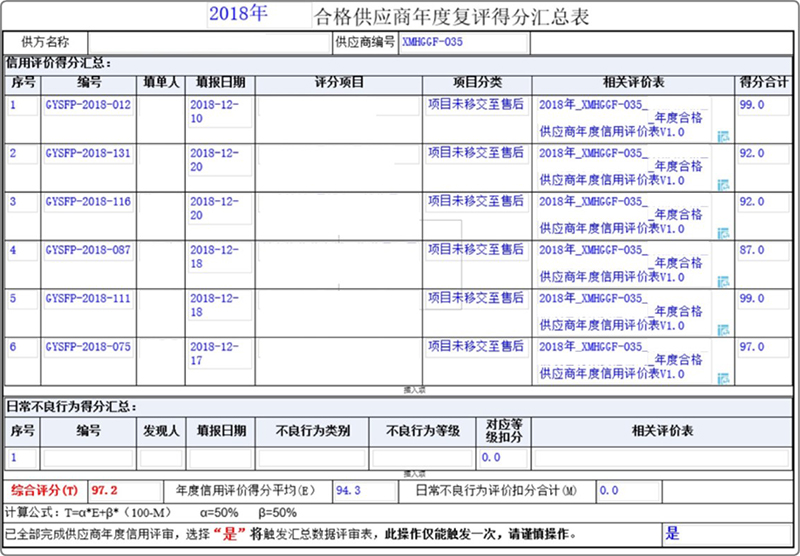This screenshot has height=556, width=800.
Task: Open the attachment icon in row GYSFP-2018-111
Action: [x=723, y=330]
